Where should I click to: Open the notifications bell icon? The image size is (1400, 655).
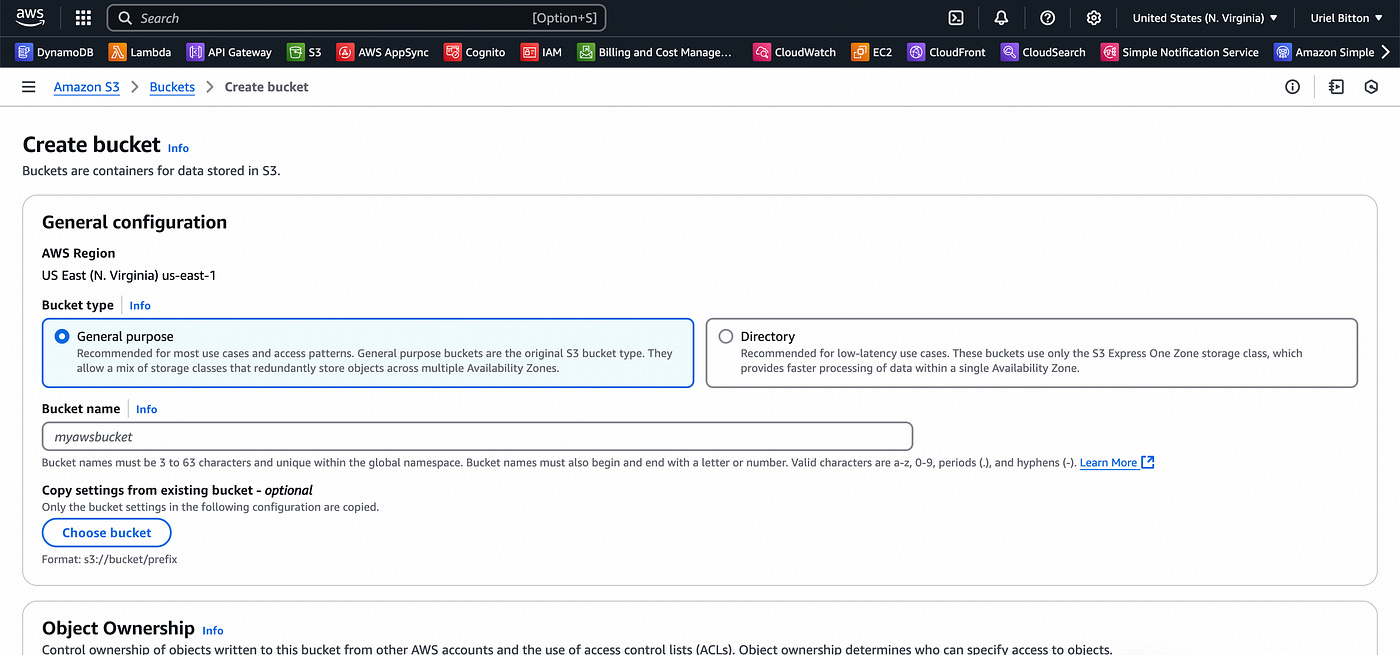point(1001,18)
